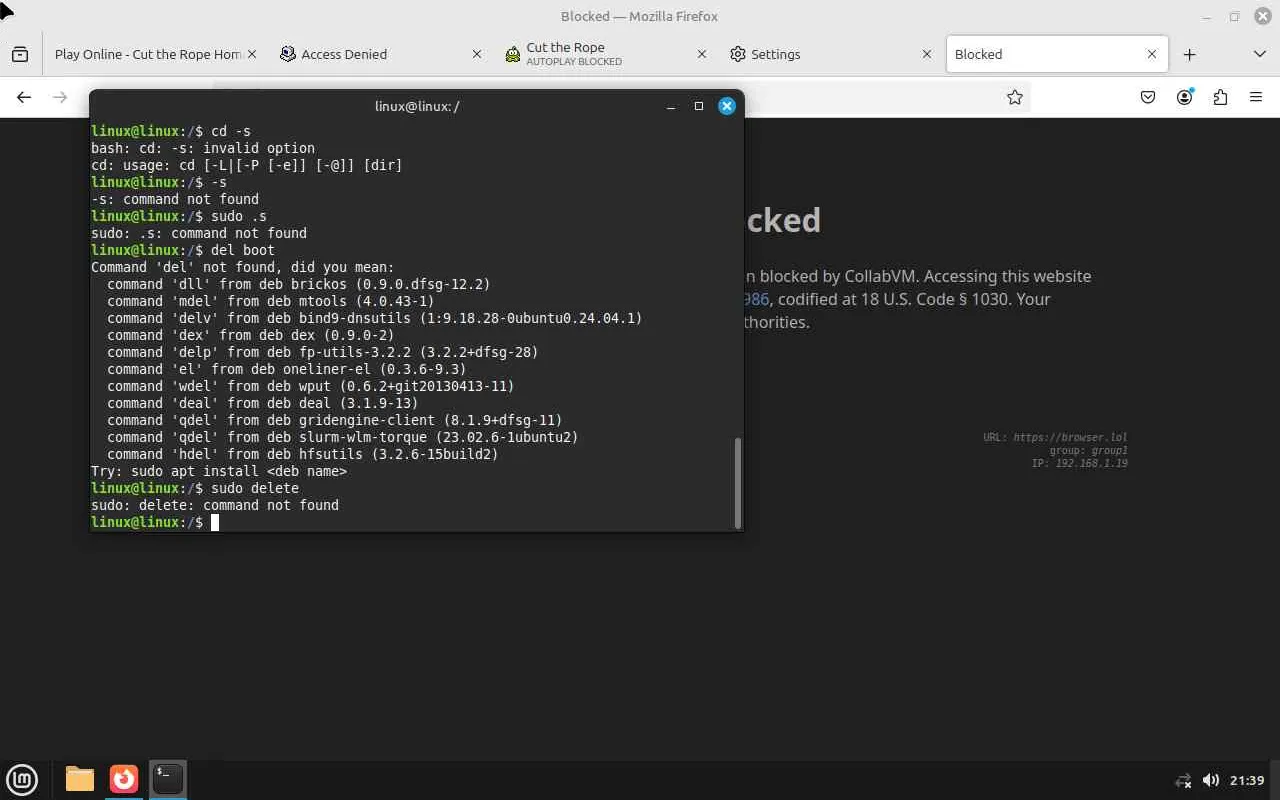Open the Firefox hamburger application menu

pyautogui.click(x=1256, y=97)
